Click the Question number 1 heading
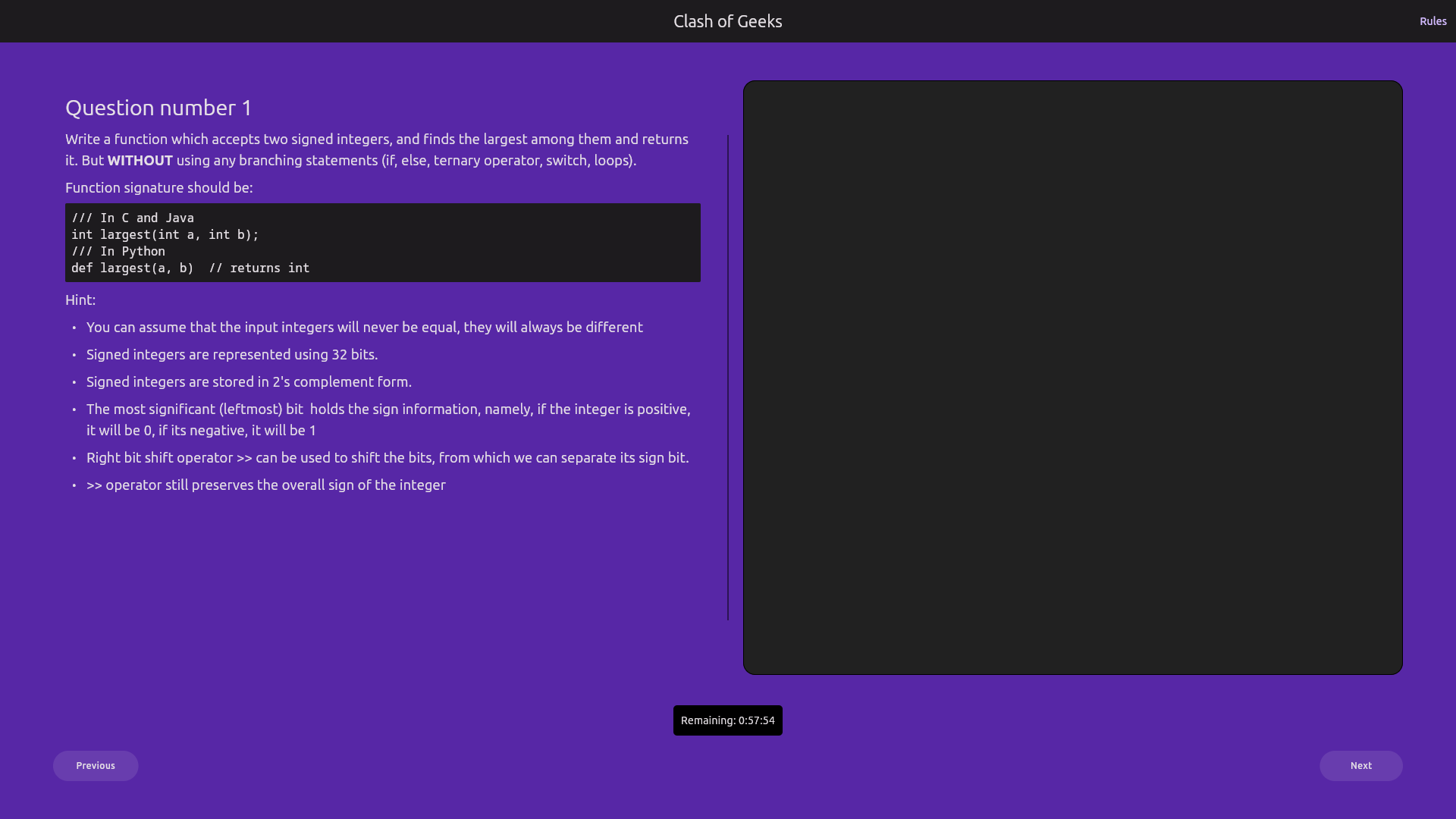 pyautogui.click(x=158, y=108)
